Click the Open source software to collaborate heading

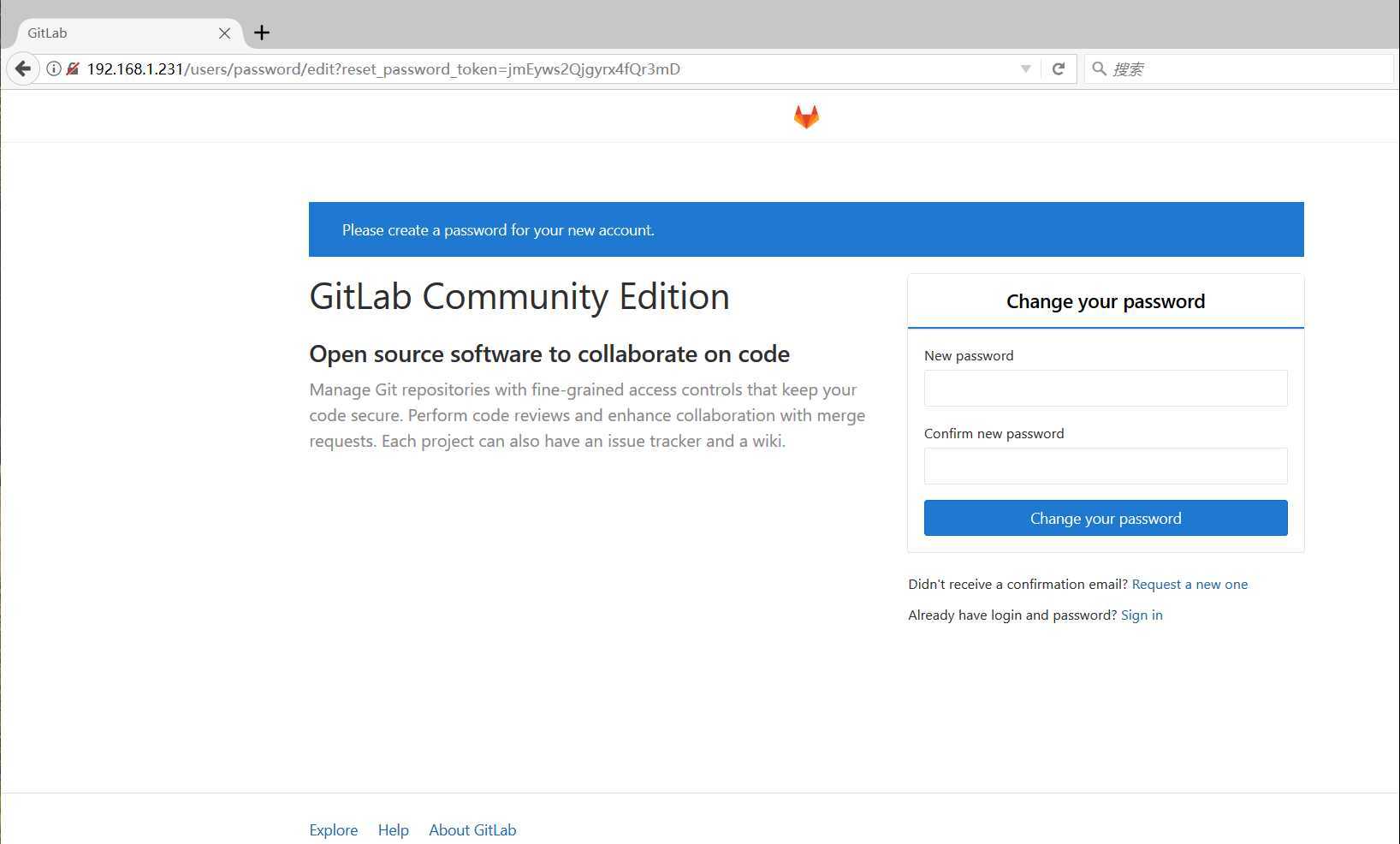coord(549,354)
